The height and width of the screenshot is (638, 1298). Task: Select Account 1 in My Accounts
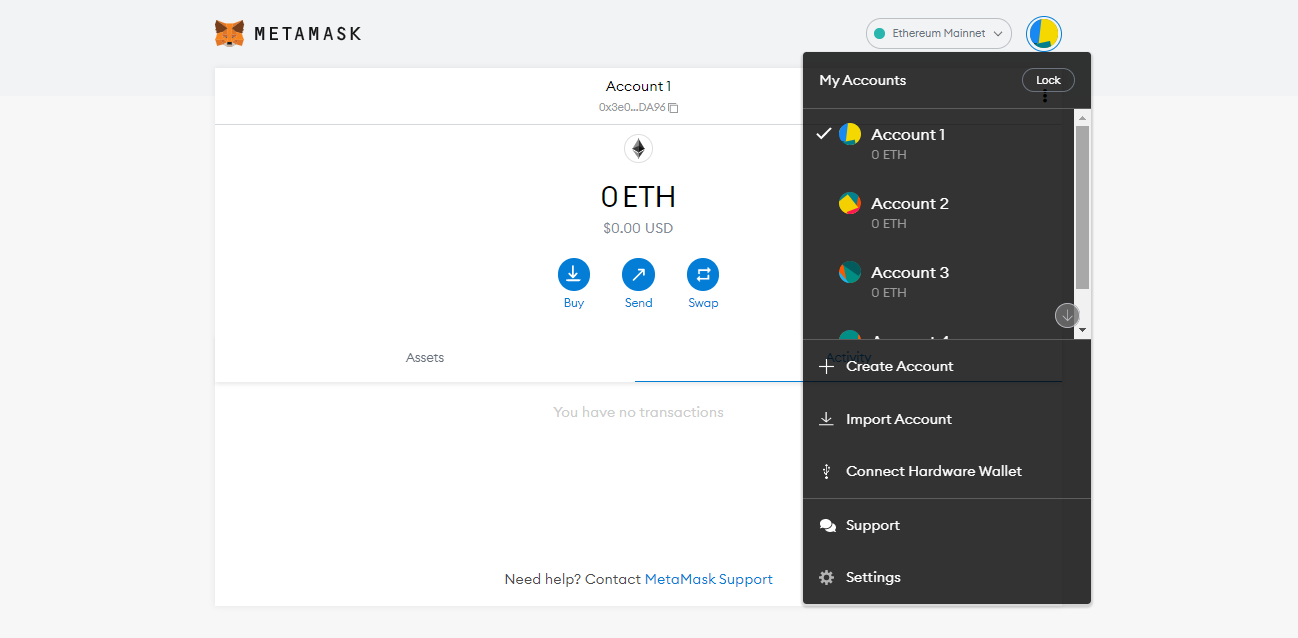pos(939,143)
